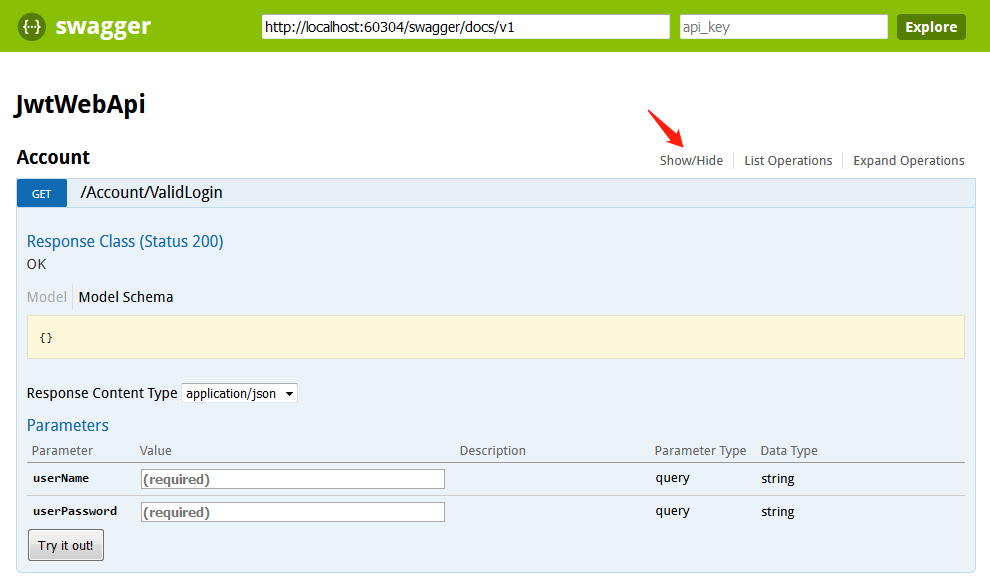Switch to the Model Schema tab
This screenshot has height=586, width=990.
(126, 297)
